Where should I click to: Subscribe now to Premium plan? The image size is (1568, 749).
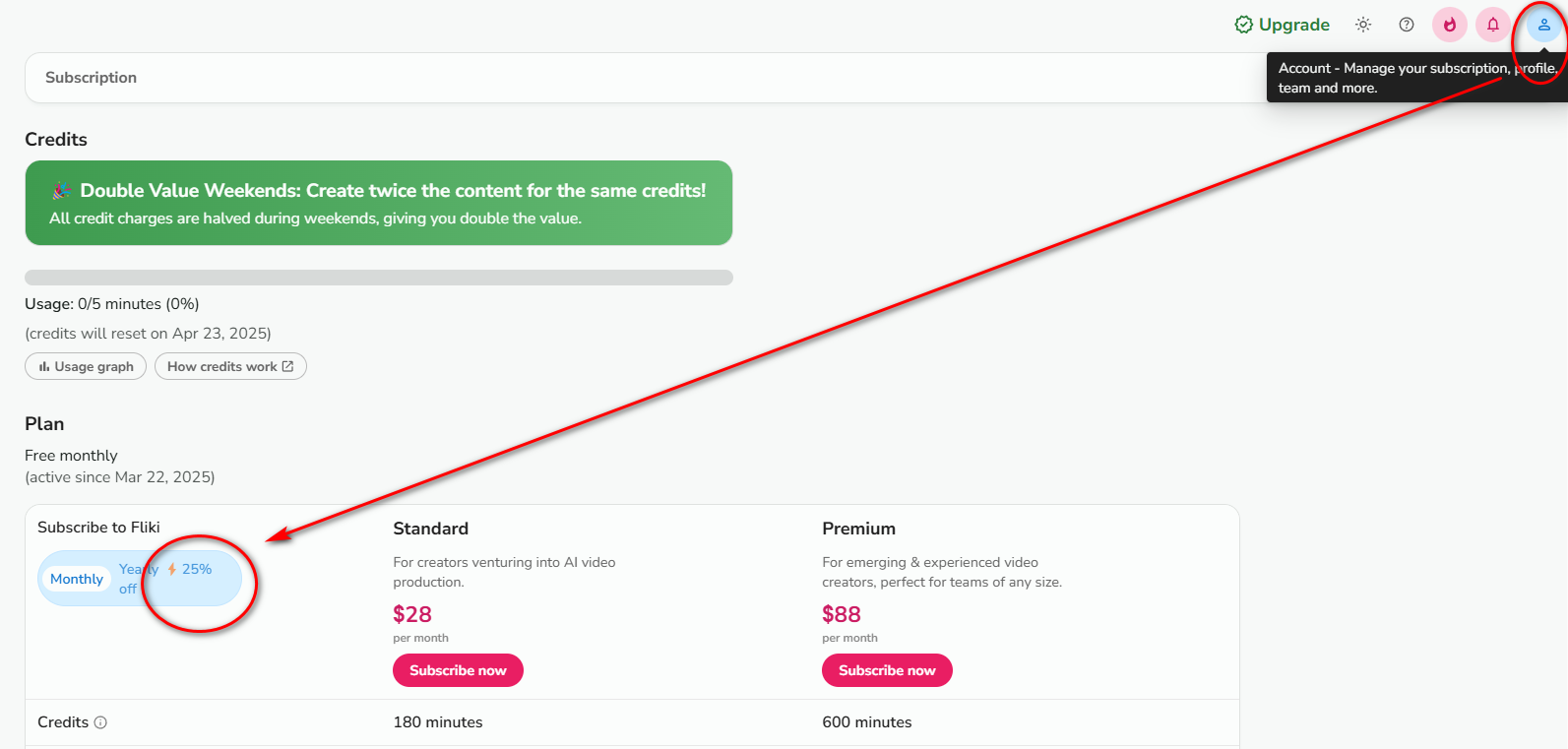click(x=887, y=670)
